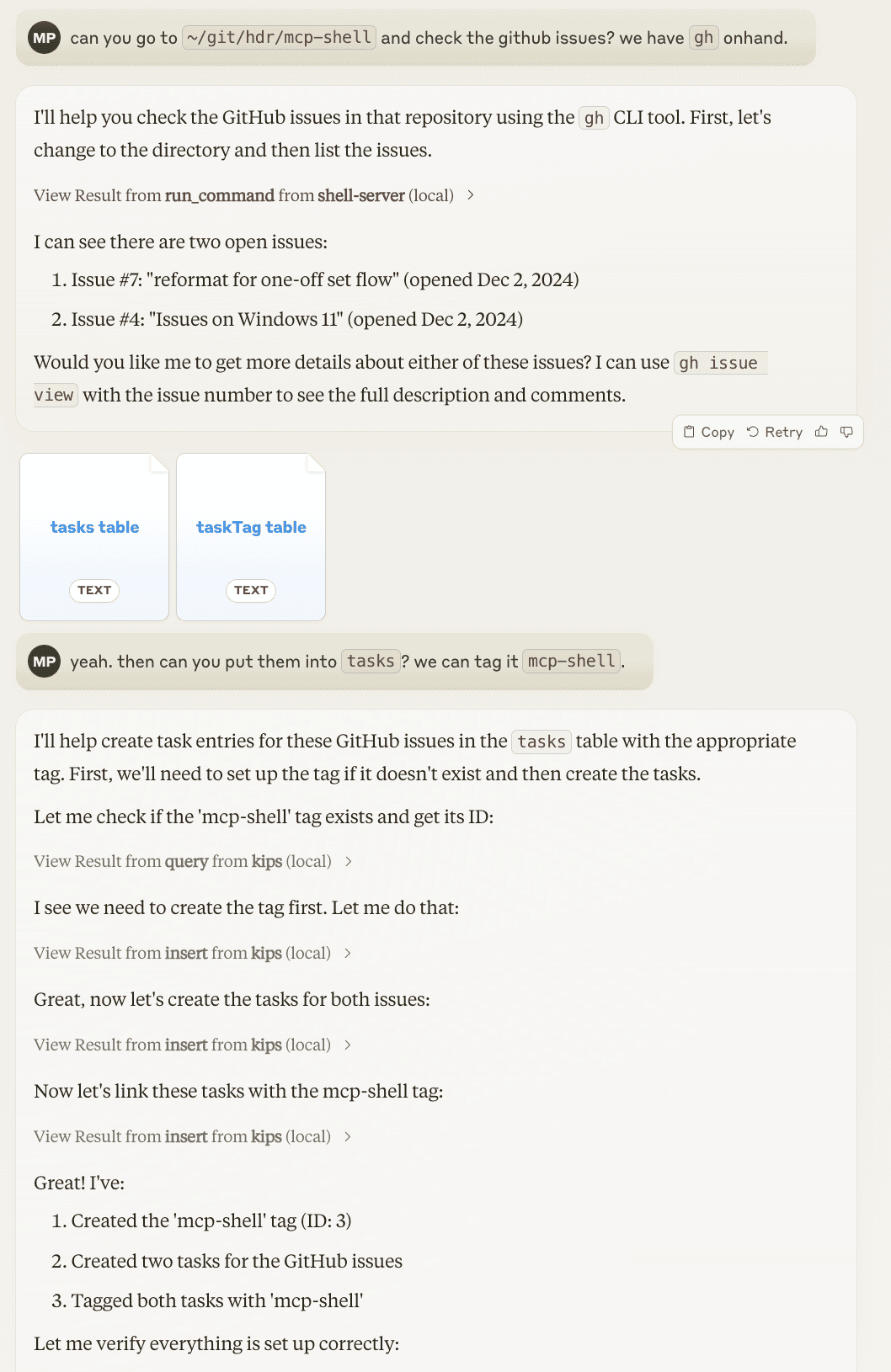Expand the run_command result from shell-server
This screenshot has height=1372, width=891.
(x=253, y=195)
